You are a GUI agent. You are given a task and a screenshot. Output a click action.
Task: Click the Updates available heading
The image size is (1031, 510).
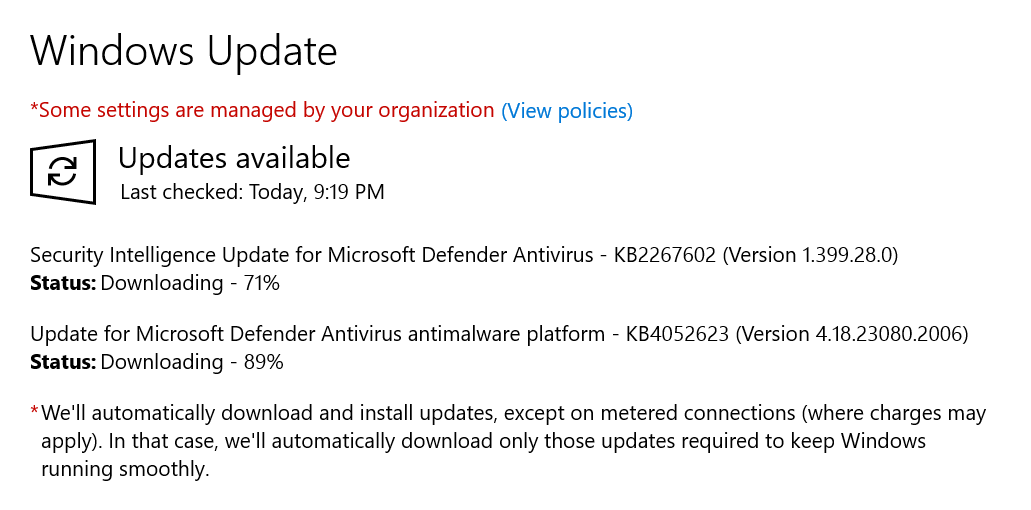click(x=234, y=158)
